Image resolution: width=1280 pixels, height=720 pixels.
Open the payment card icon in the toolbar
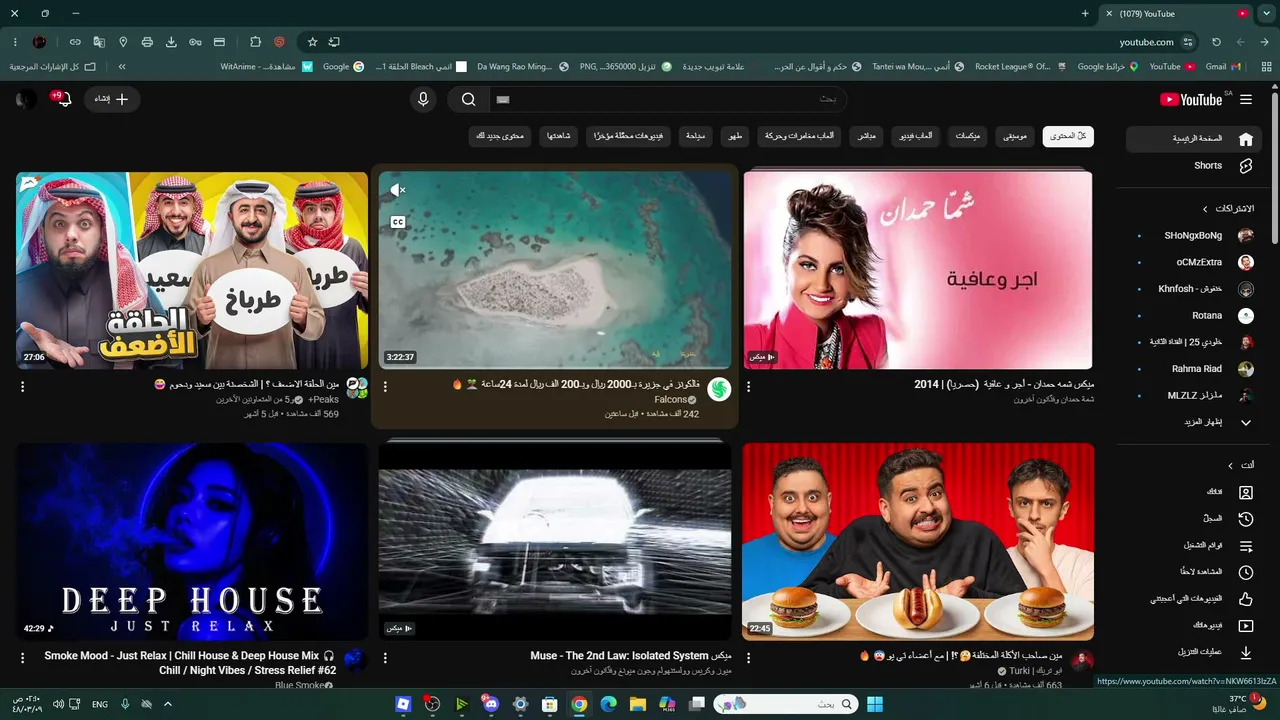219,42
